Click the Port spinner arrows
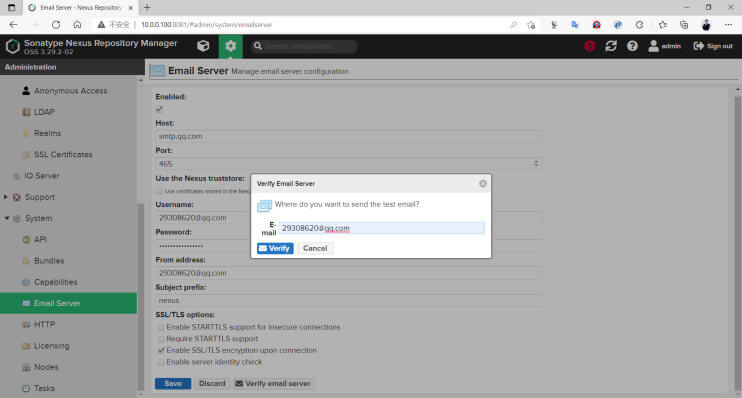742x398 pixels. click(x=536, y=164)
